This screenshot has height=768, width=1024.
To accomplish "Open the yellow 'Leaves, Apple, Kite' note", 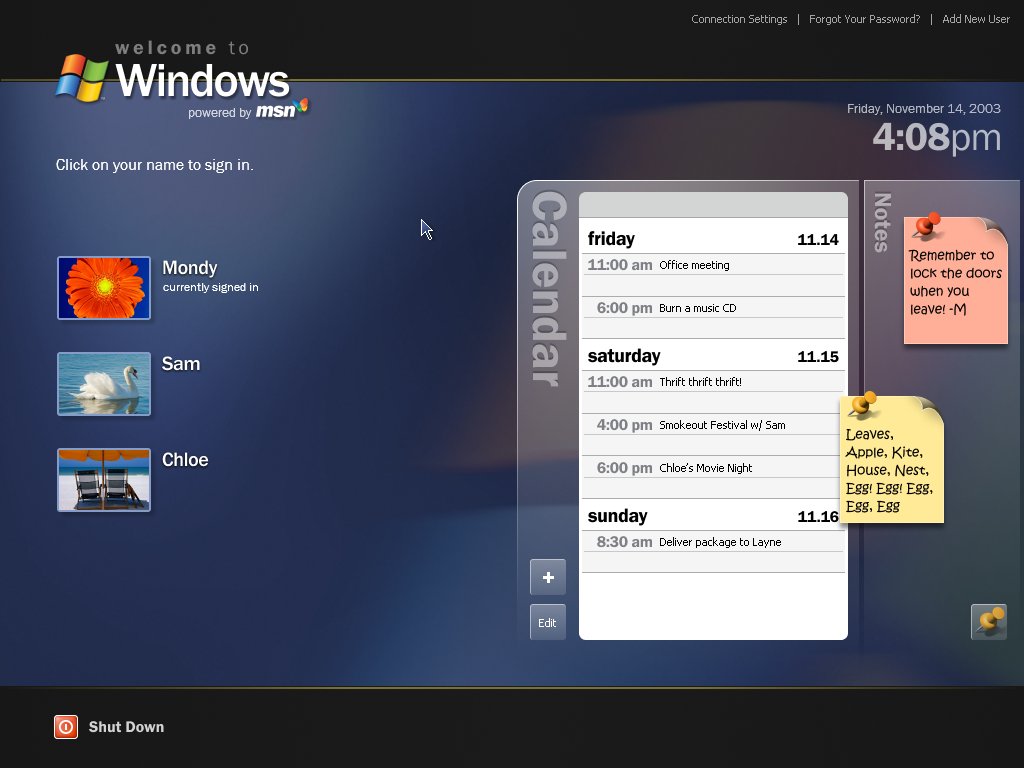I will tap(892, 460).
